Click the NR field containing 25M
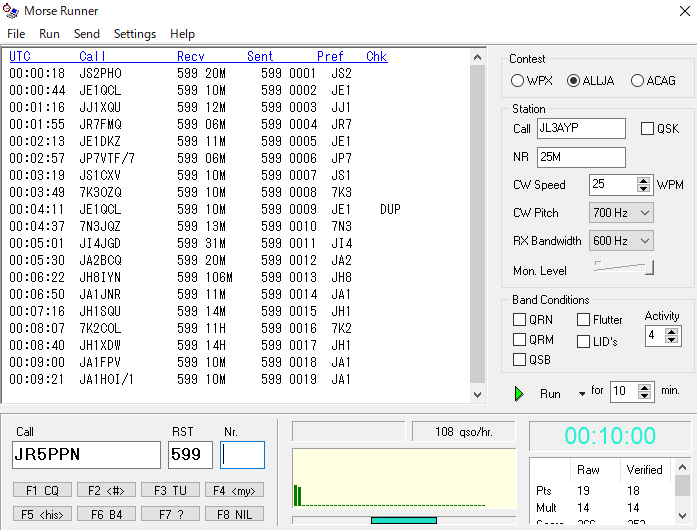 coord(581,157)
